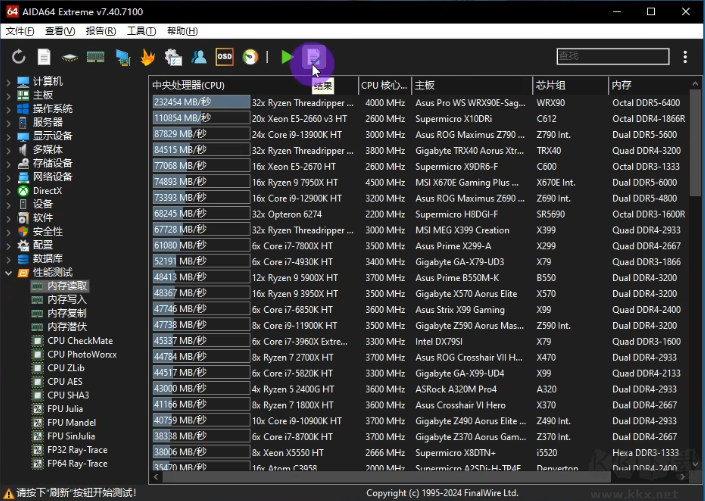The height and width of the screenshot is (501, 705).
Task: Open the three-dot more options menu
Action: click(685, 57)
